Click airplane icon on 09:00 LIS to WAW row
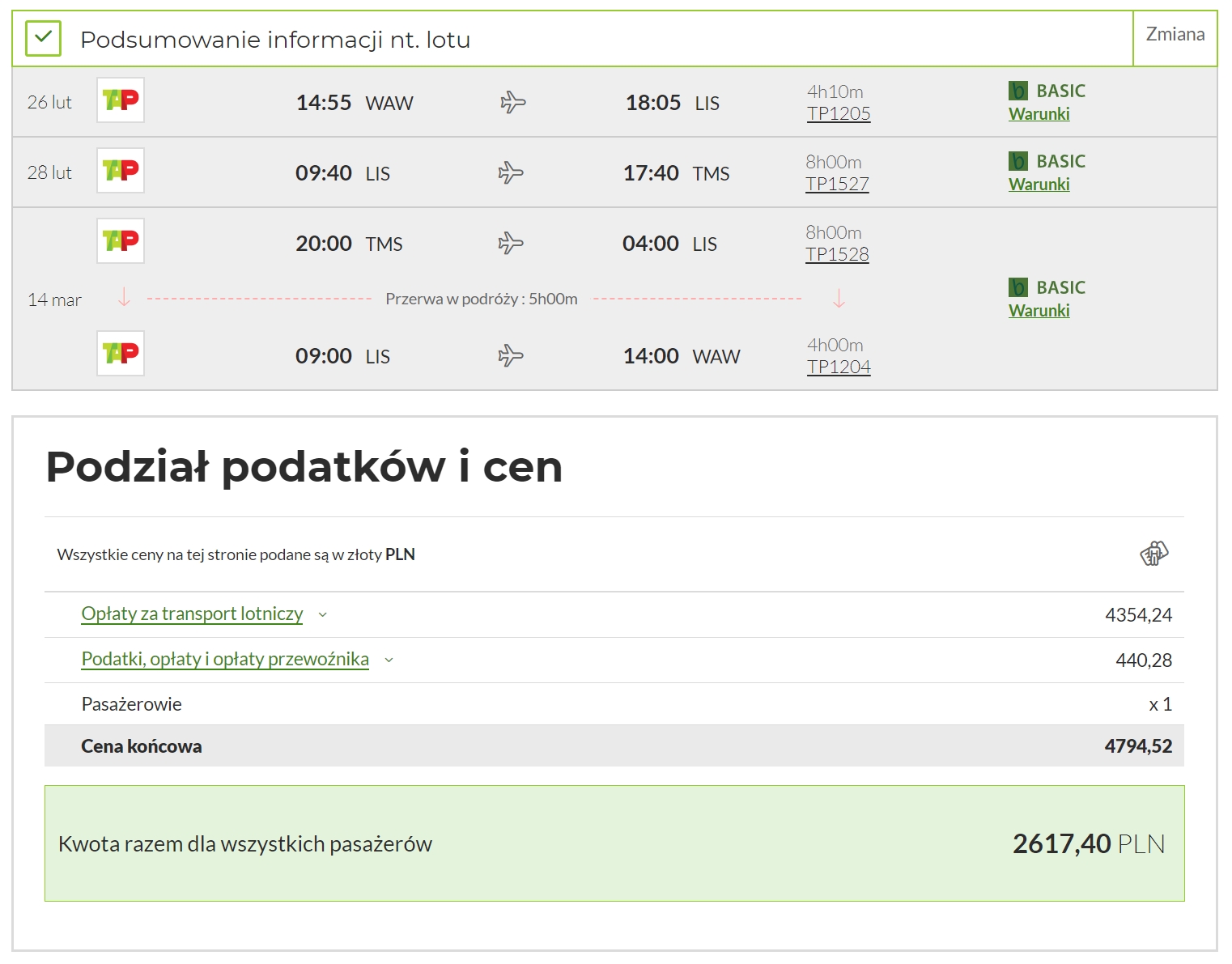 (511, 355)
